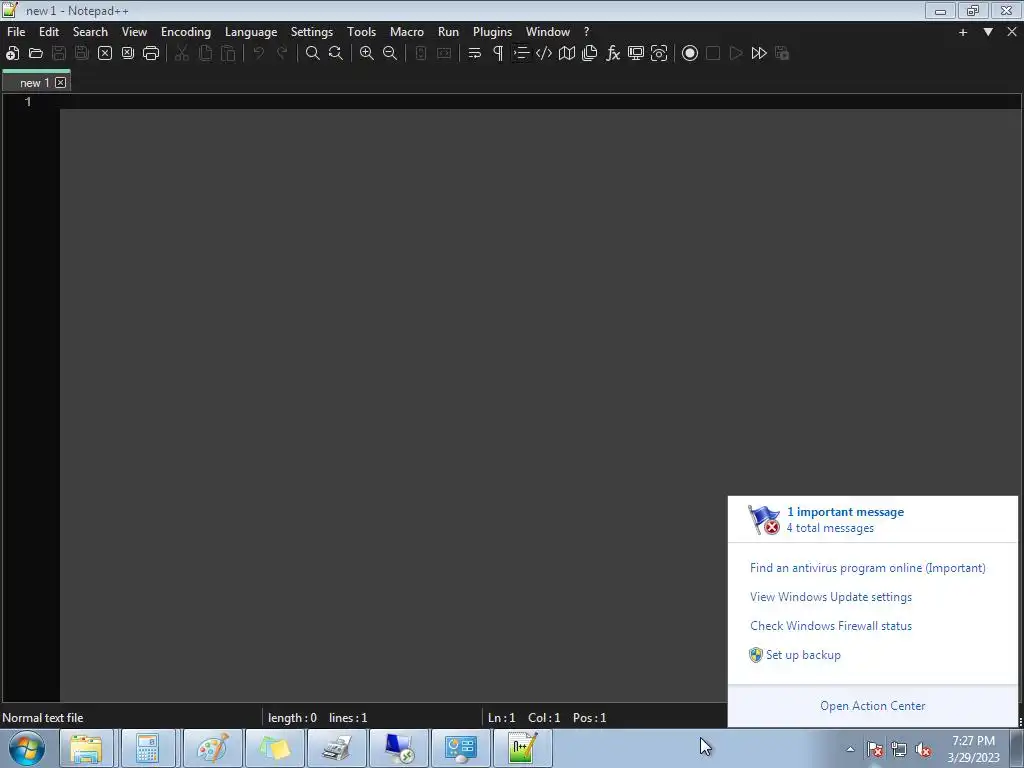The image size is (1024, 768).
Task: Close the new 1 tab
Action: 61,82
